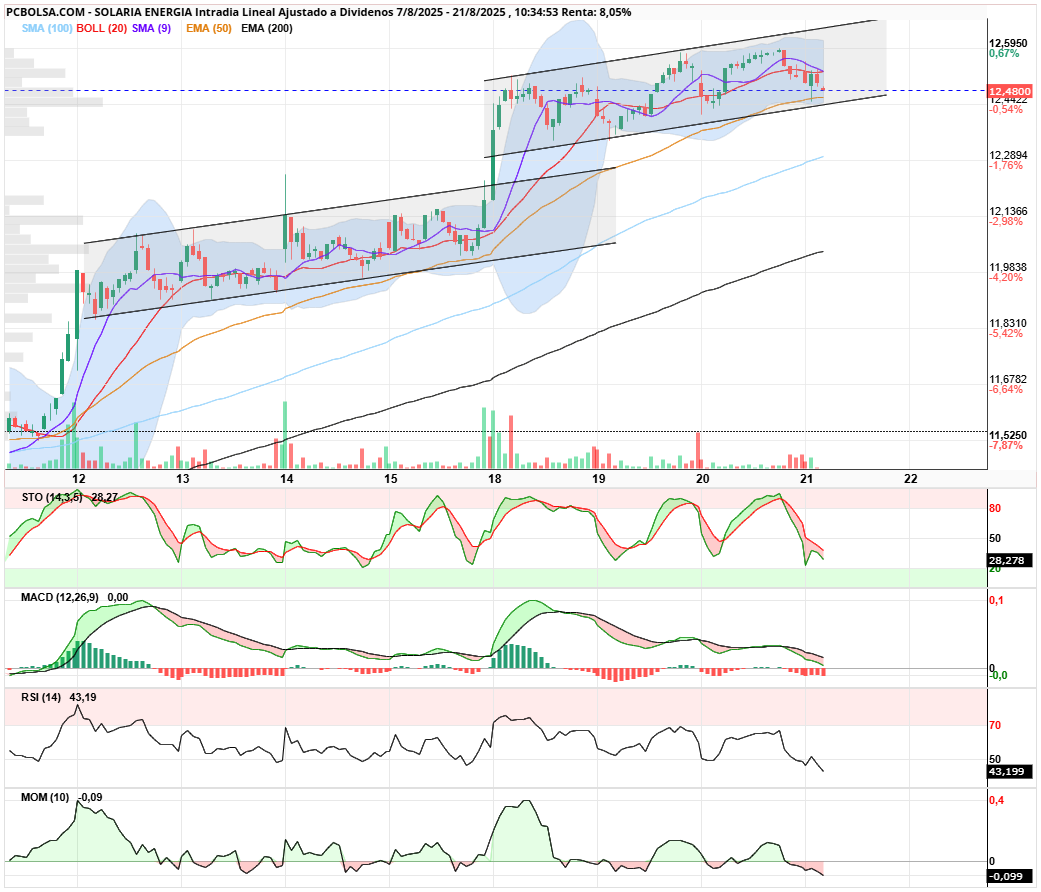Click the -2,98% percentage label

(x=1006, y=221)
